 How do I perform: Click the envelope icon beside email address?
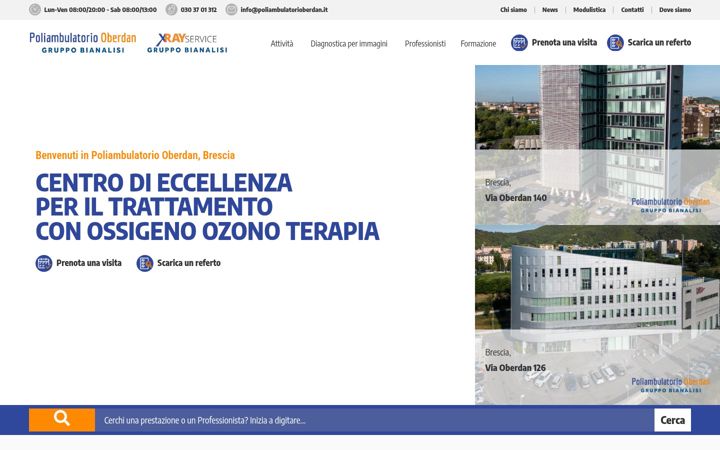click(x=231, y=9)
